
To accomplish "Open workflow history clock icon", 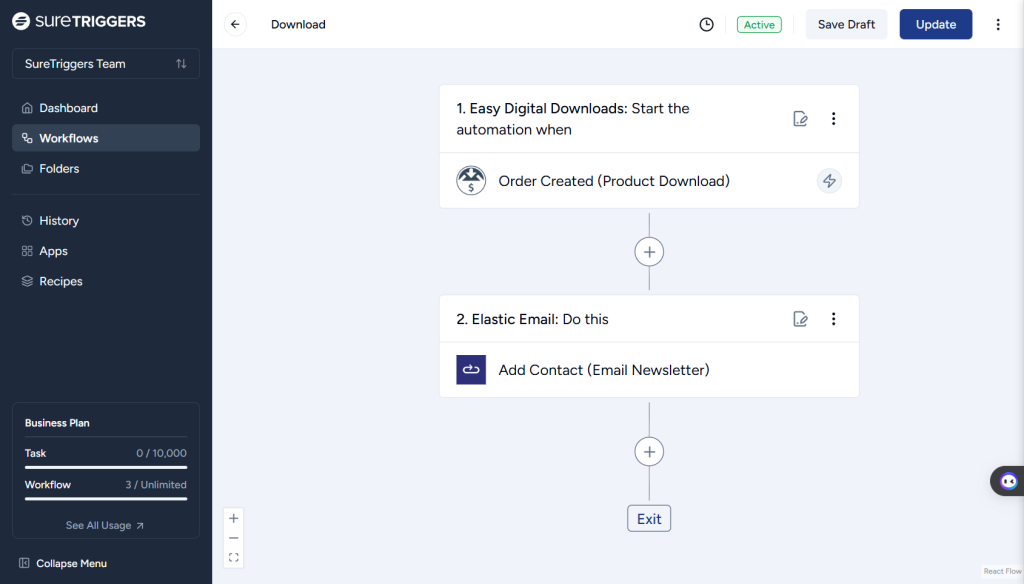I will [x=706, y=24].
